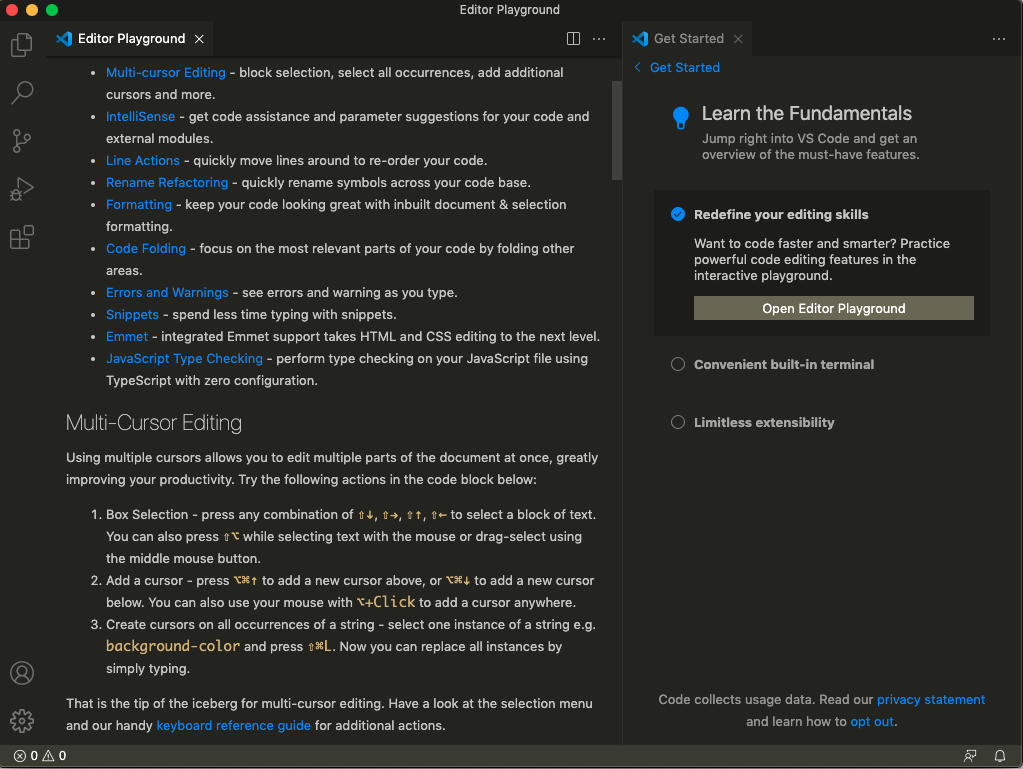Open the Source Control view

(22, 141)
